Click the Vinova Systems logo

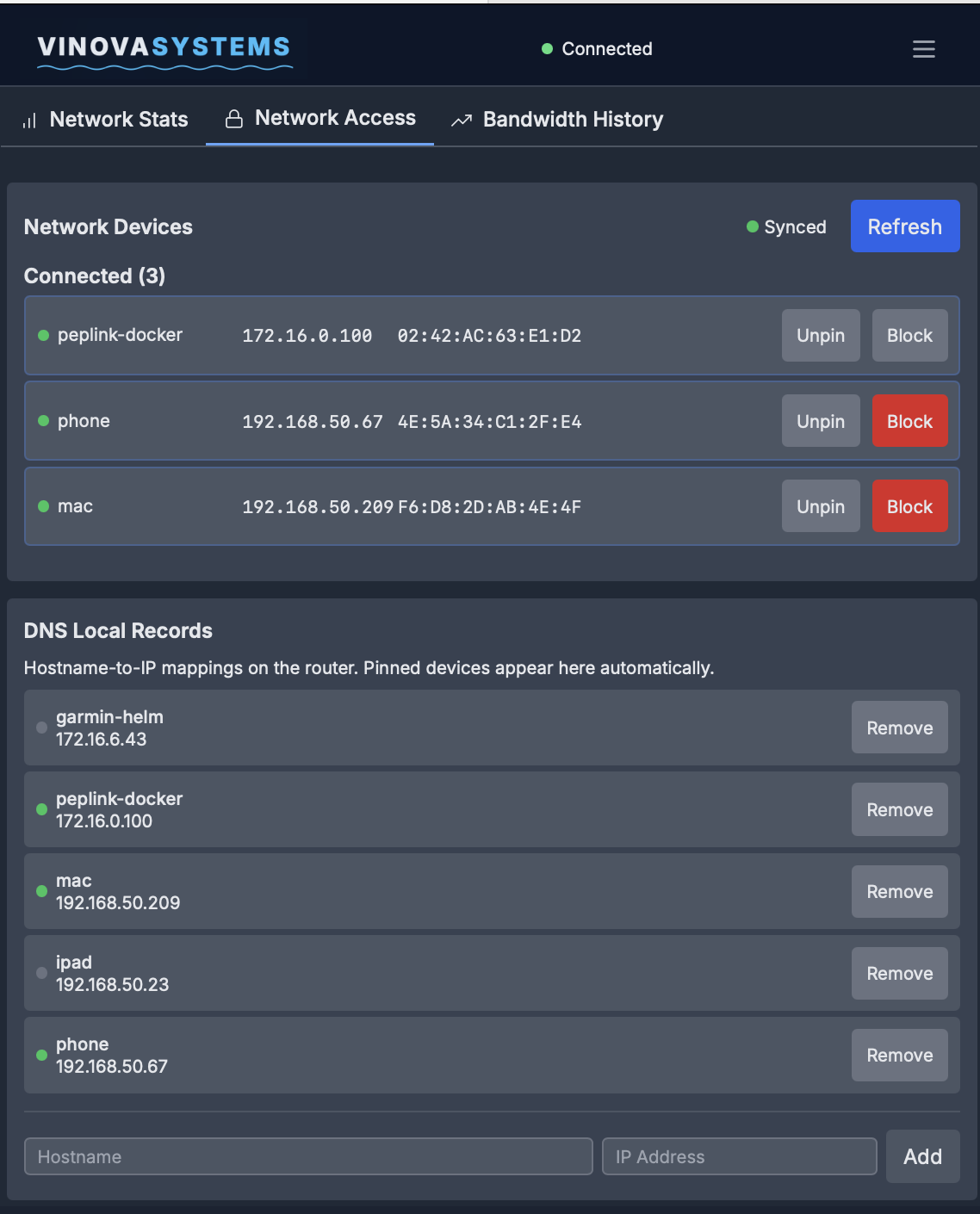(164, 49)
